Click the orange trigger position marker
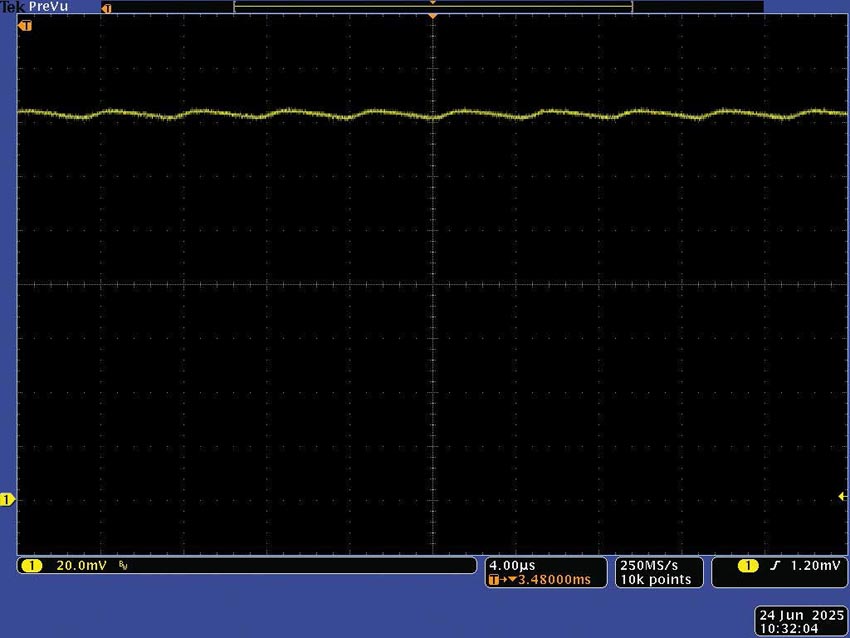The height and width of the screenshot is (638, 850). [x=433, y=14]
